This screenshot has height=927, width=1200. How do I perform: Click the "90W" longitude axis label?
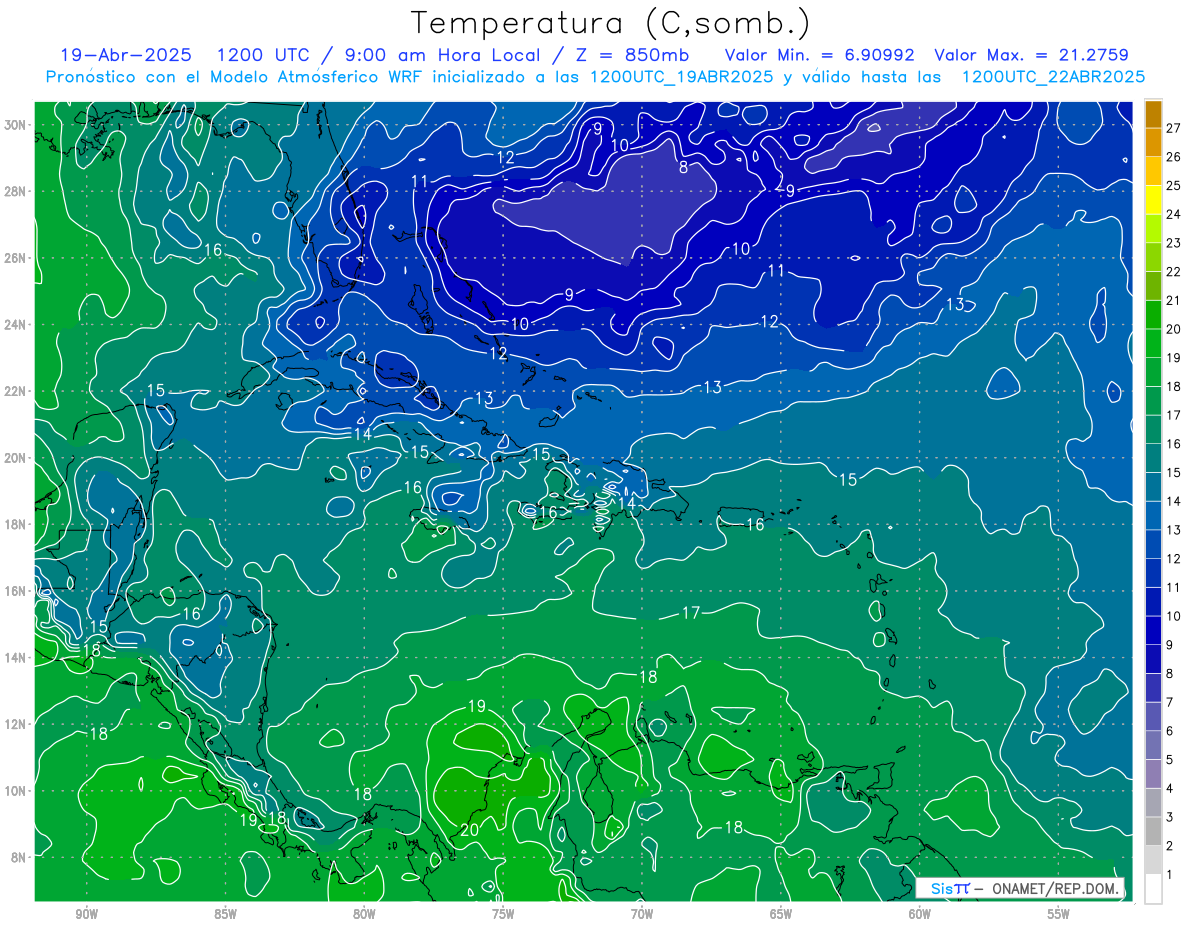pos(86,914)
